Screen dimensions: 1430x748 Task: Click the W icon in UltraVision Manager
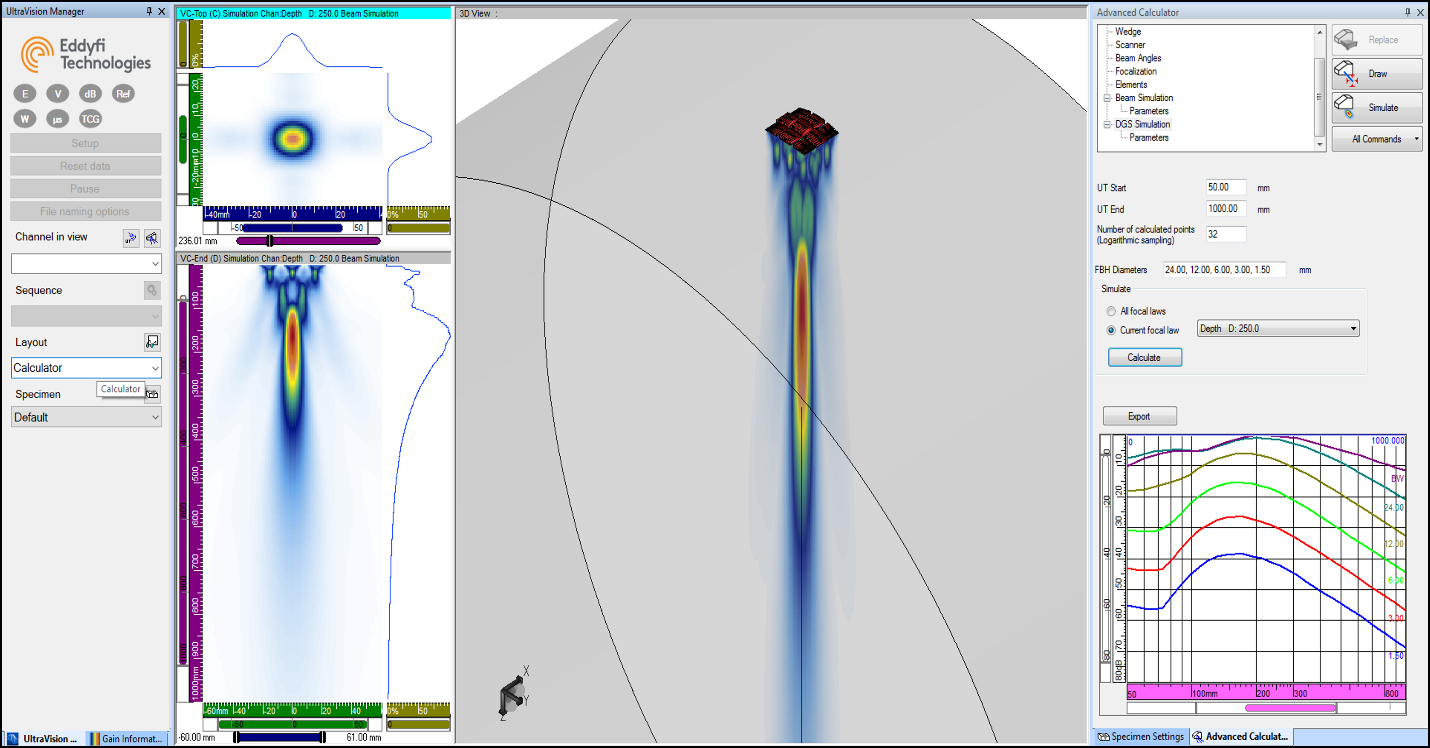(x=24, y=118)
